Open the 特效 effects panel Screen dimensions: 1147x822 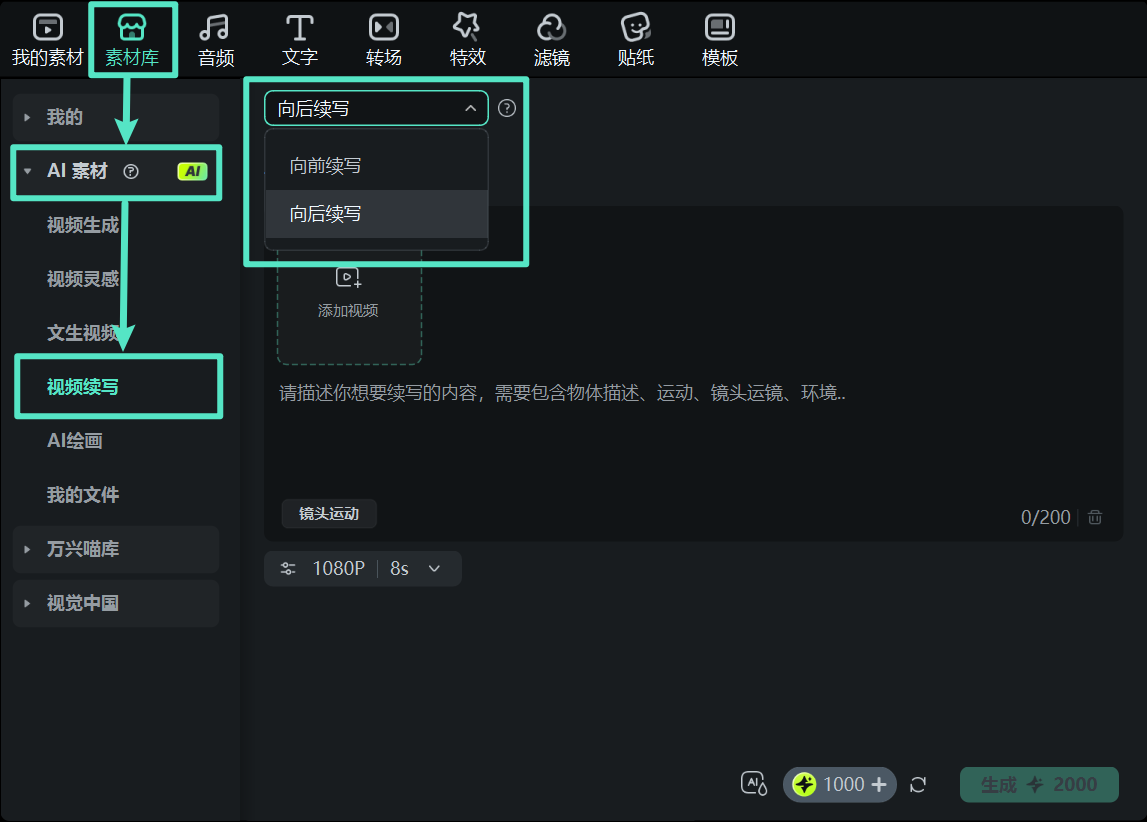pyautogui.click(x=467, y=38)
